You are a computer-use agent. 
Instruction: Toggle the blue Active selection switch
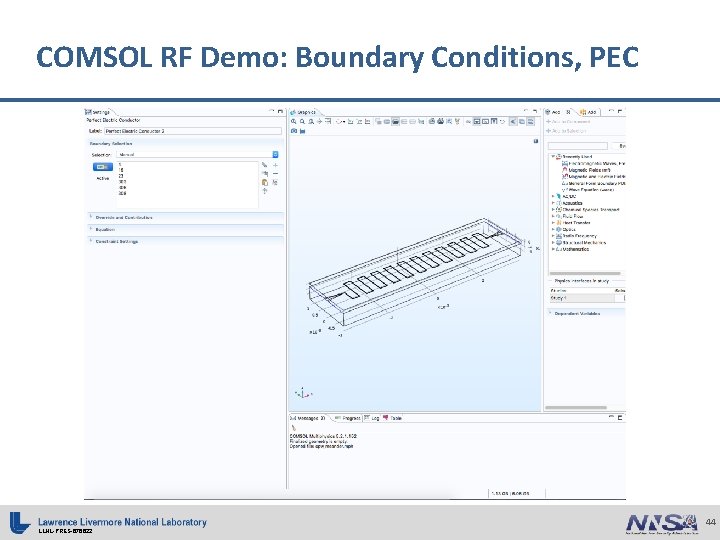pyautogui.click(x=103, y=167)
